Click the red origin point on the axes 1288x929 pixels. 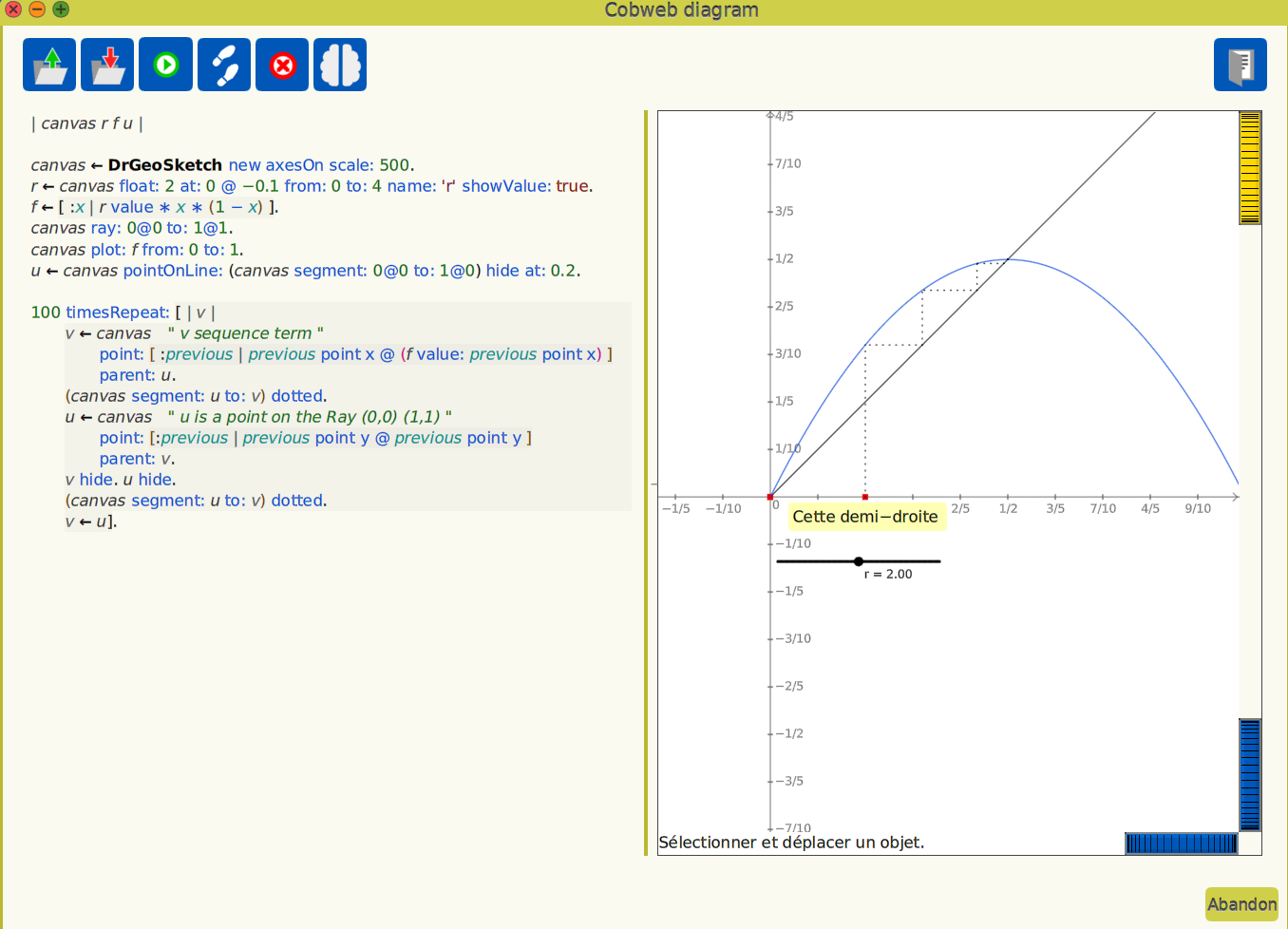click(x=769, y=497)
